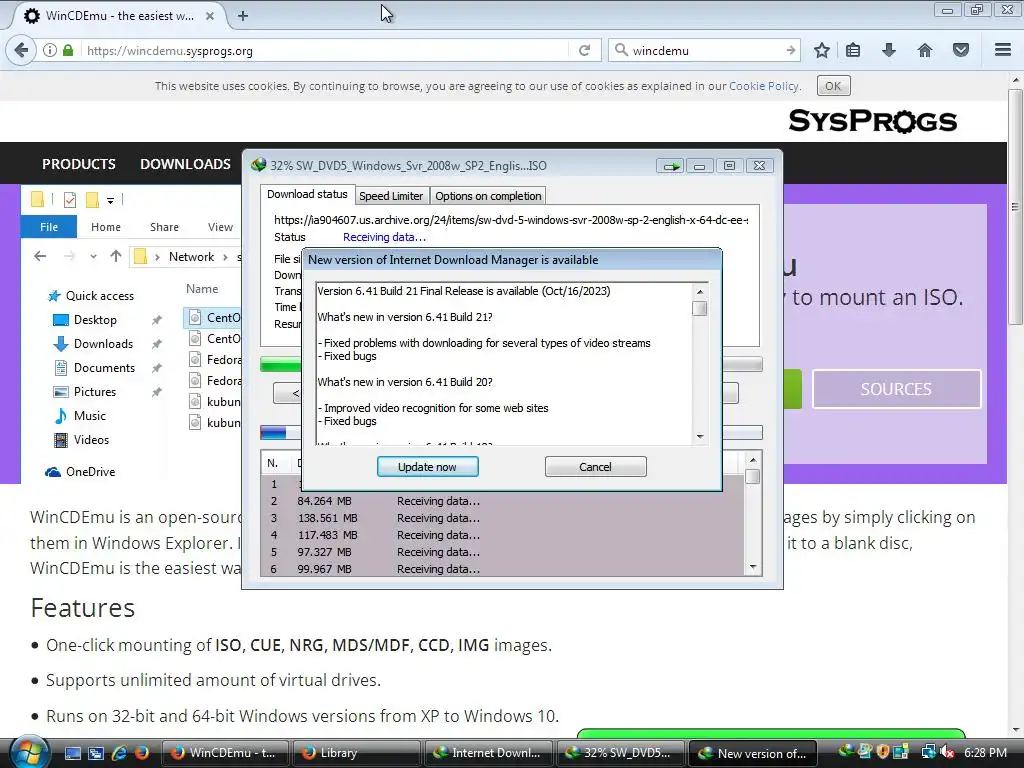The image size is (1024, 768).
Task: Bookmark this page with the star icon
Action: pos(822,50)
